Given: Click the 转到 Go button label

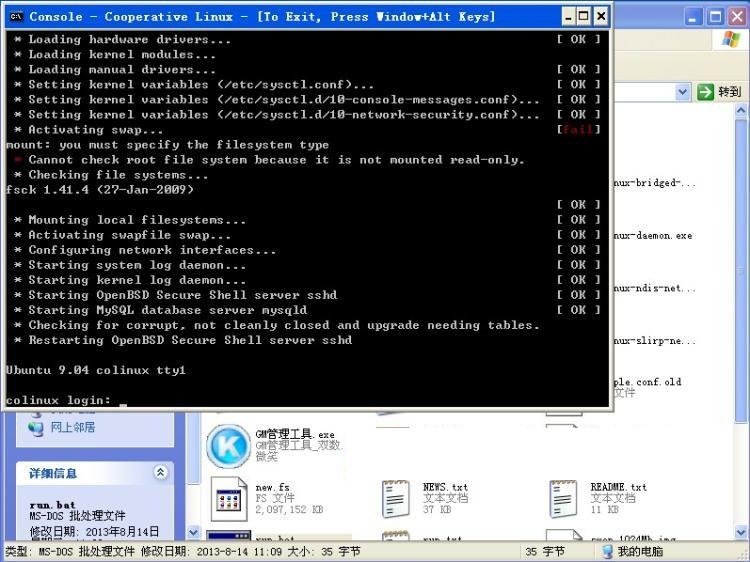Looking at the screenshot, I should (x=729, y=91).
